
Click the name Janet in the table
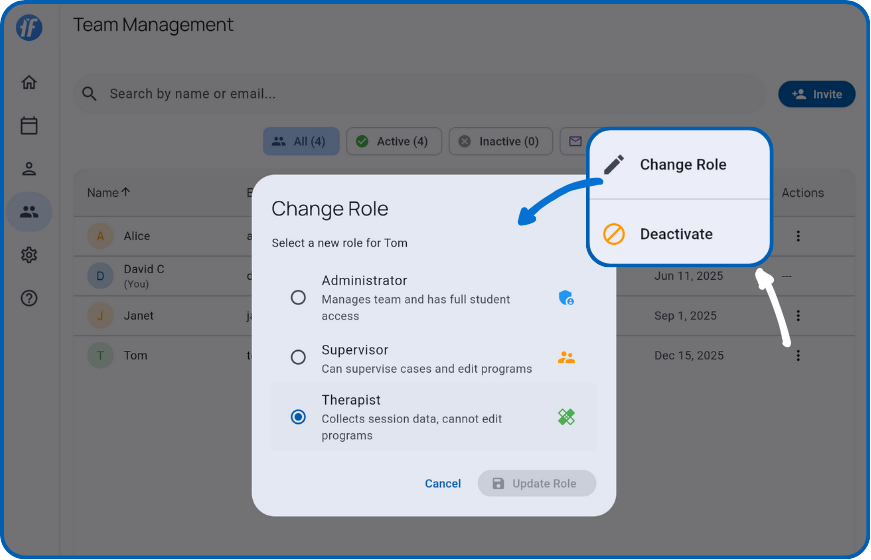138,316
